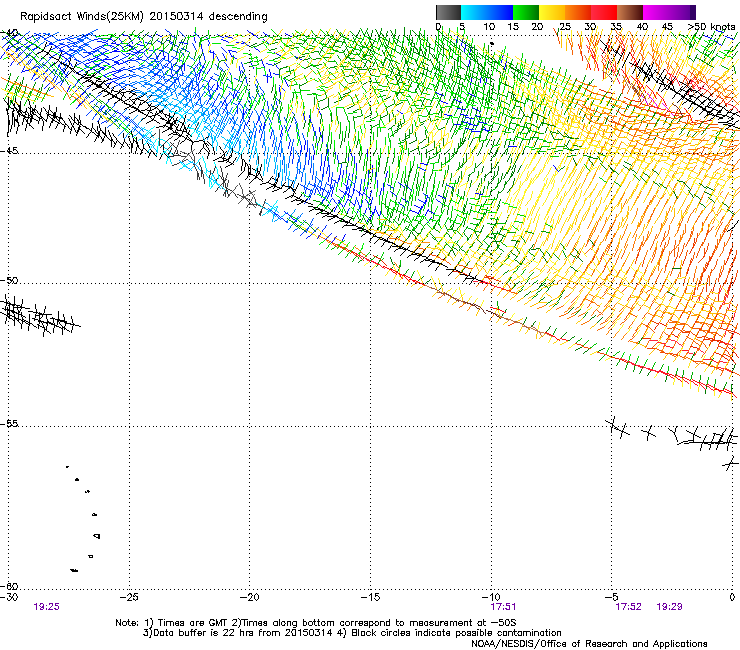
Task: Click the purple 17:51 pass time
Action: 503,607
